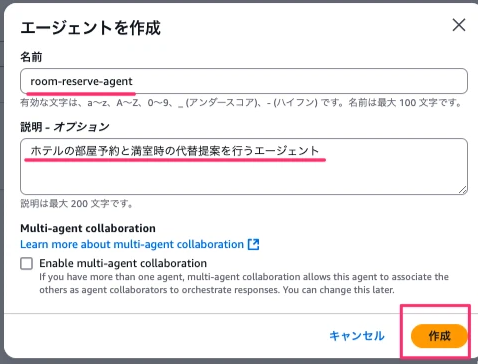Click the Enable multi-agent collaboration label text

[x=123, y=263]
